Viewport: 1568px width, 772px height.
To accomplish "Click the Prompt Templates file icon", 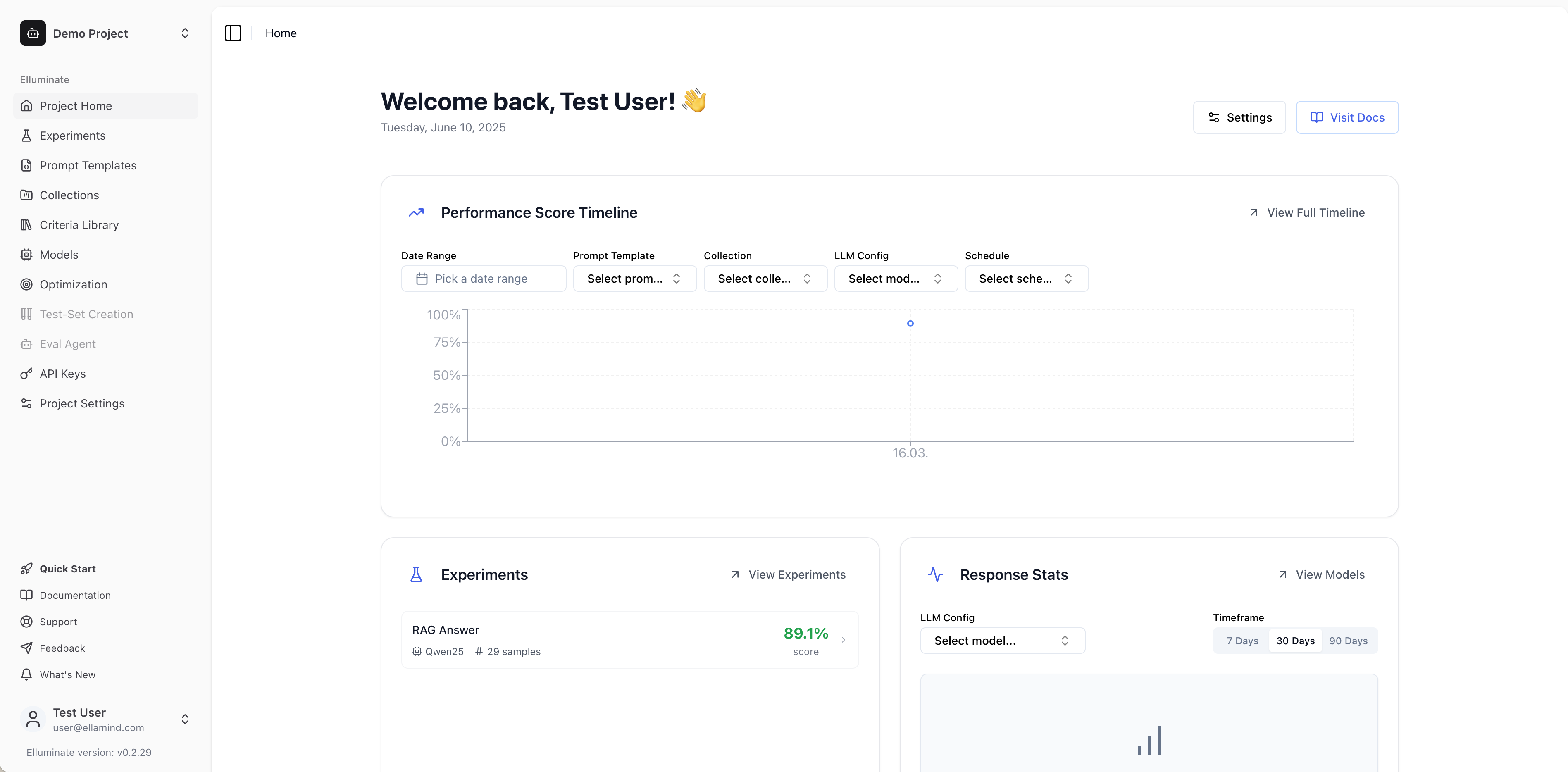I will pos(26,166).
